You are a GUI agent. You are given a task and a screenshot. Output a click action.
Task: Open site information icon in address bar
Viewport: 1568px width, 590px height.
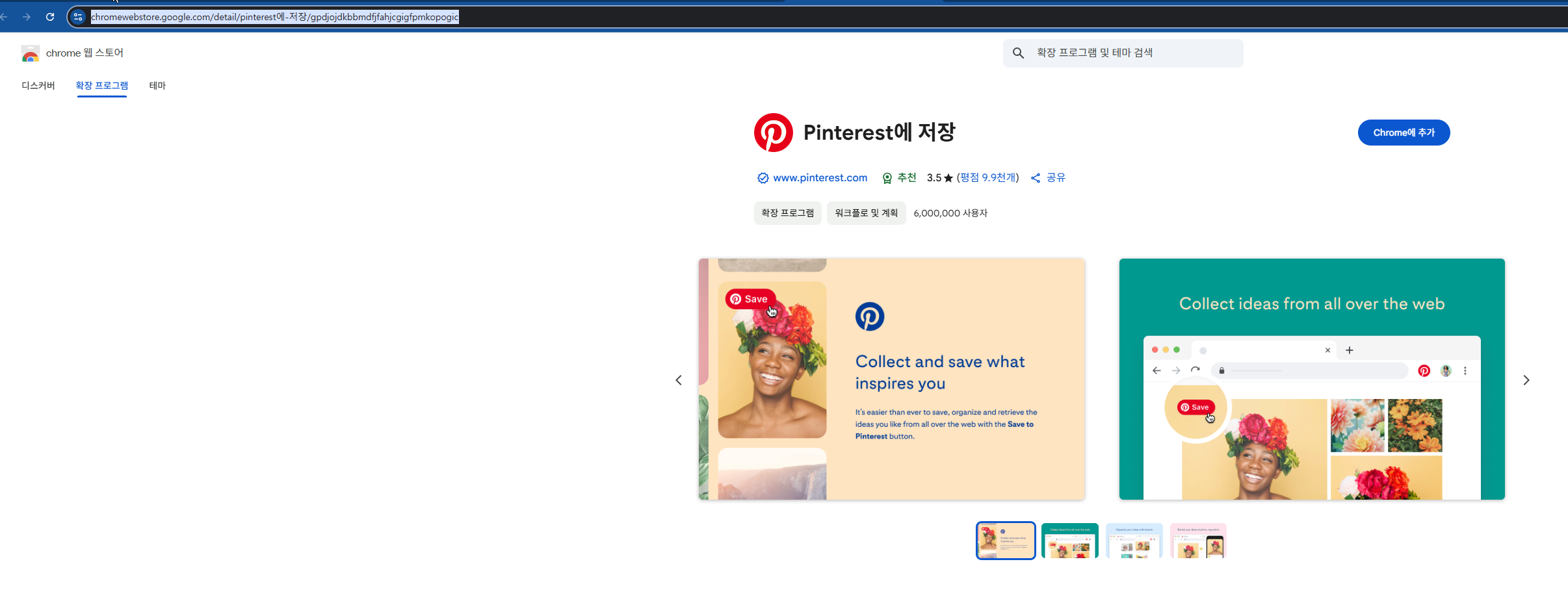(x=78, y=17)
